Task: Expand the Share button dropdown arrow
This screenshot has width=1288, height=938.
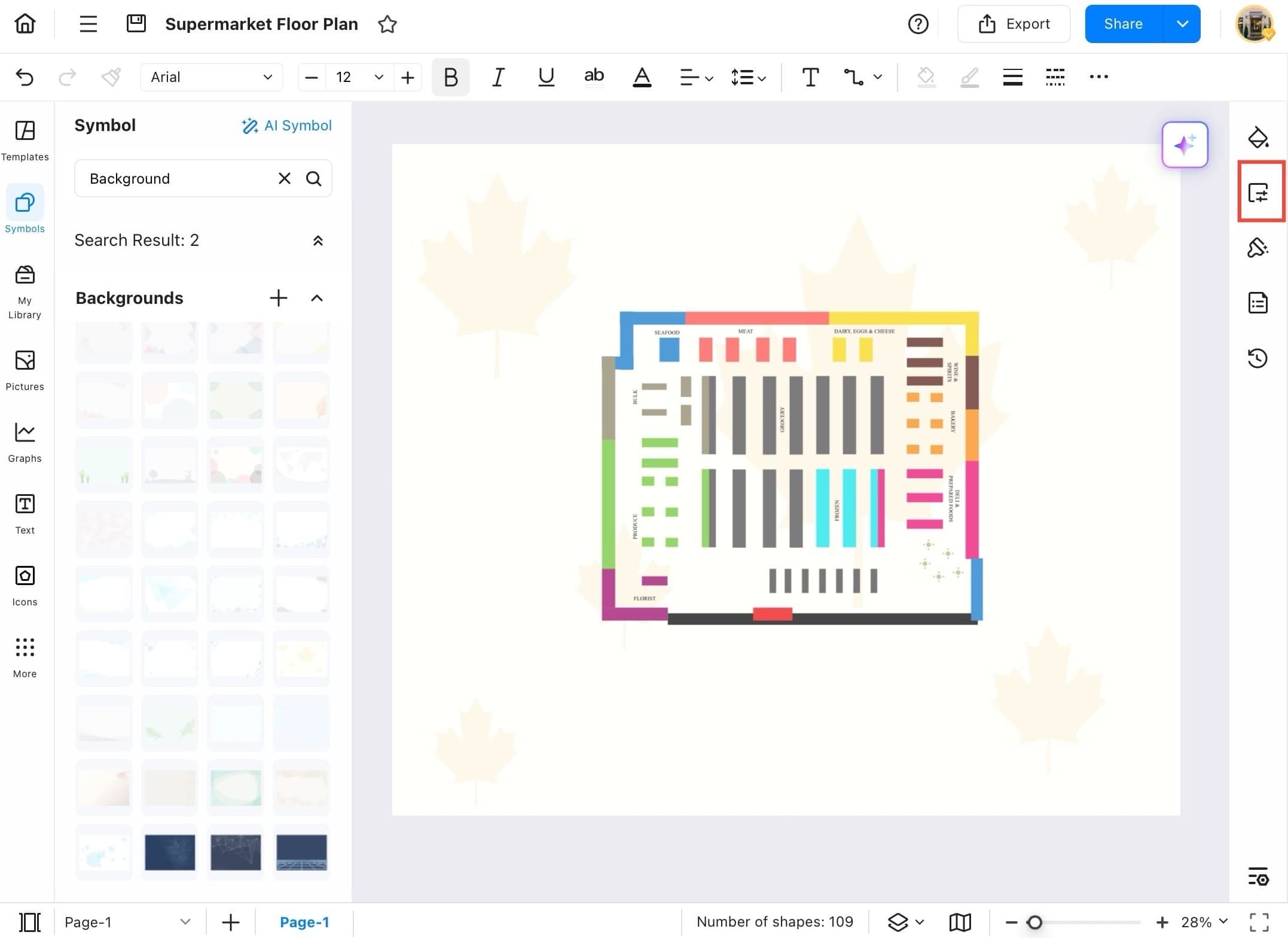Action: (x=1182, y=24)
